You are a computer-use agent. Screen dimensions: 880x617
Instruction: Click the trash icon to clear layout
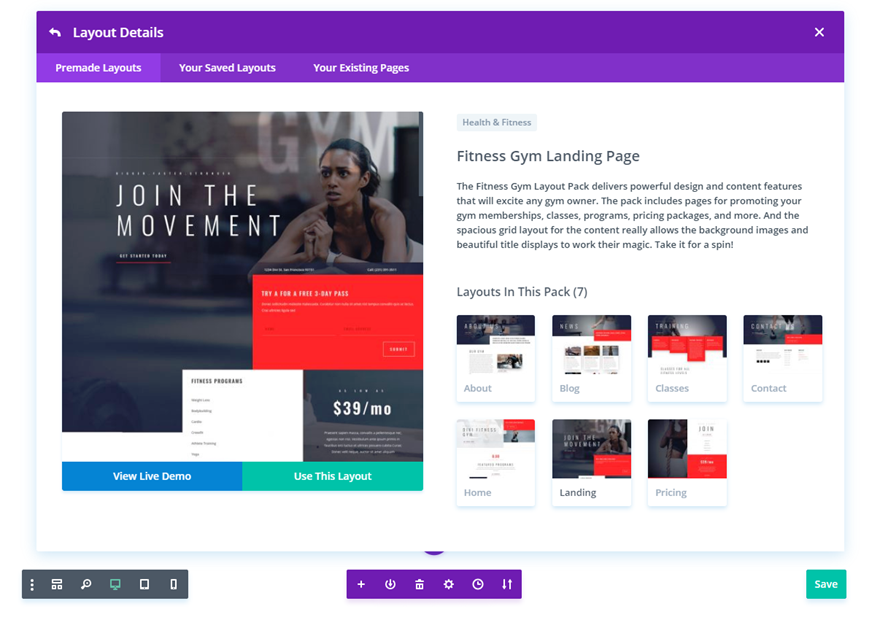pyautogui.click(x=419, y=584)
